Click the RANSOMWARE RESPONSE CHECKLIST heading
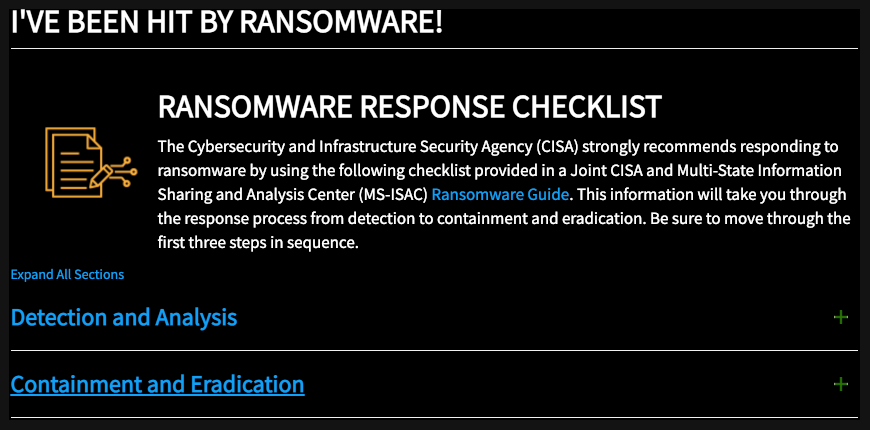 [x=409, y=107]
